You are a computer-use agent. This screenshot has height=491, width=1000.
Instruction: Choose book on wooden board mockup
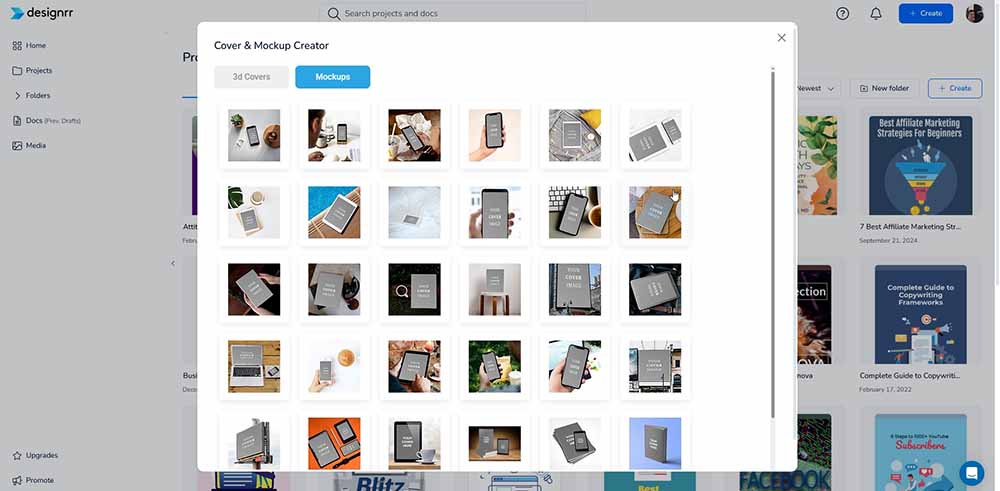655,212
